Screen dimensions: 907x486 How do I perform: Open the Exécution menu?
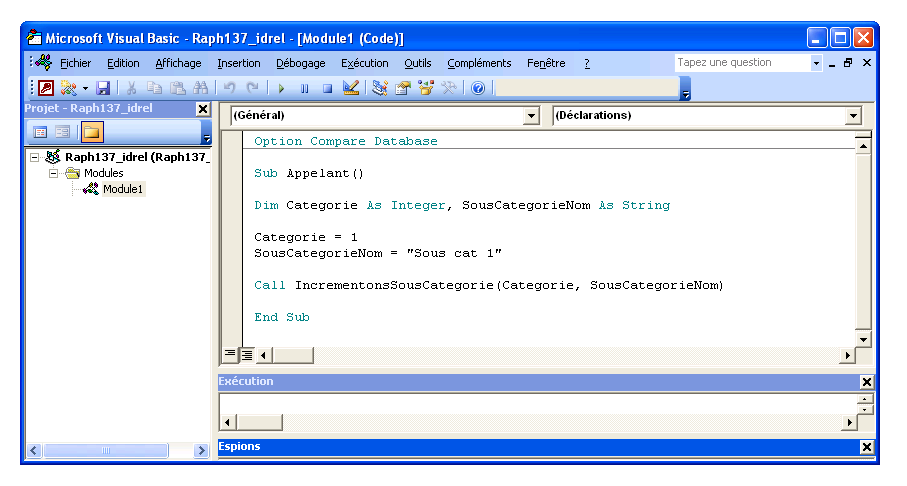point(364,63)
